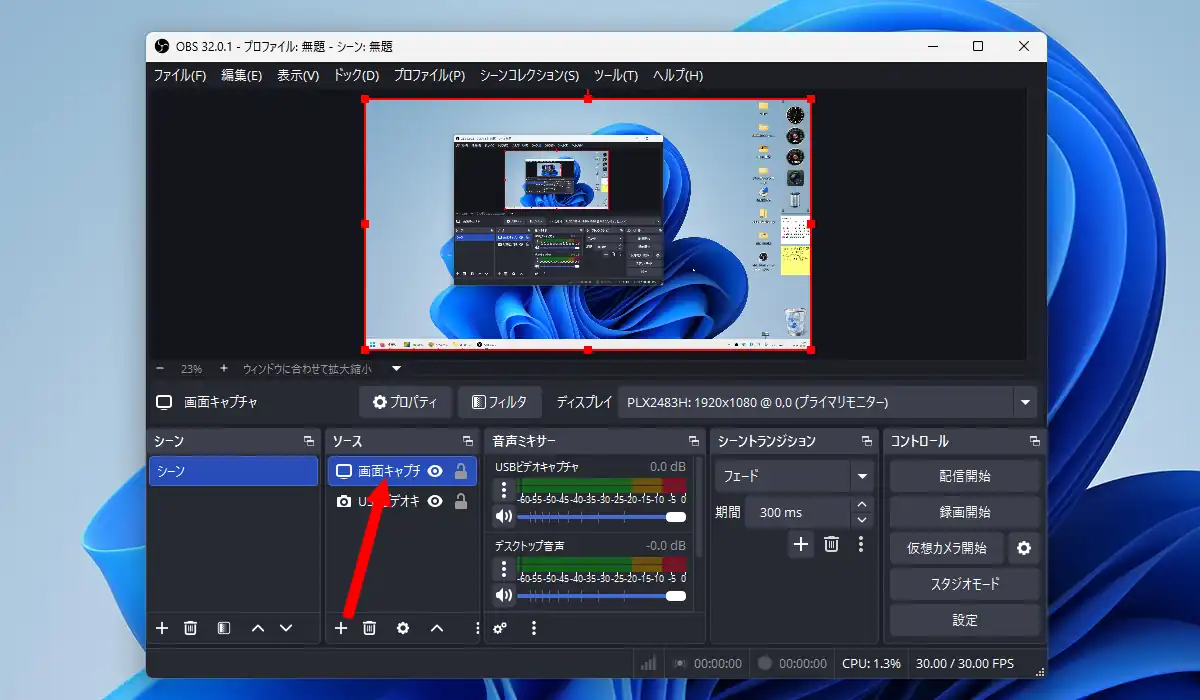Image resolution: width=1200 pixels, height=700 pixels.
Task: Open source properties gear in ソース panel
Action: [403, 628]
